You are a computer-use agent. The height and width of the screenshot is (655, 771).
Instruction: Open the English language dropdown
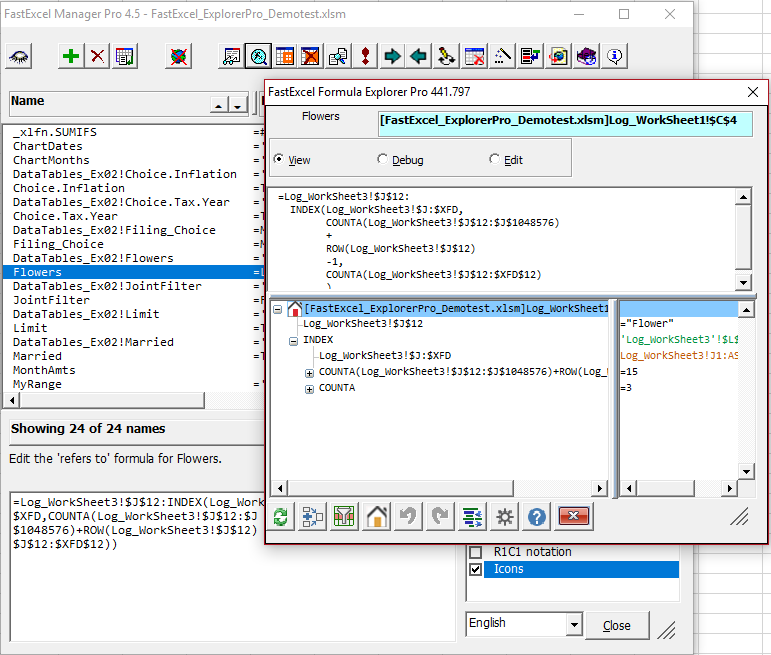572,624
